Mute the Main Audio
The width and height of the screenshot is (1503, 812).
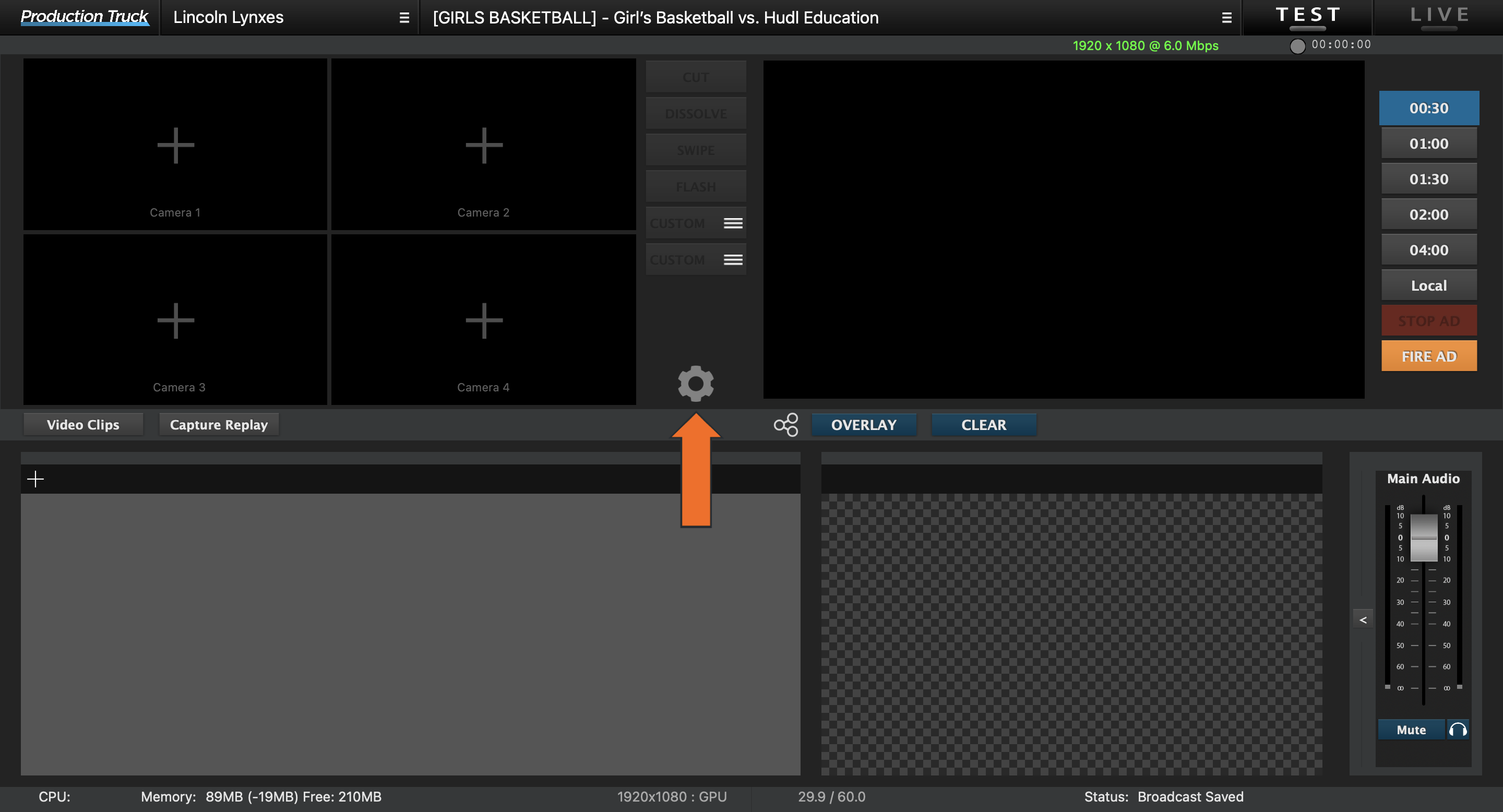[x=1411, y=729]
